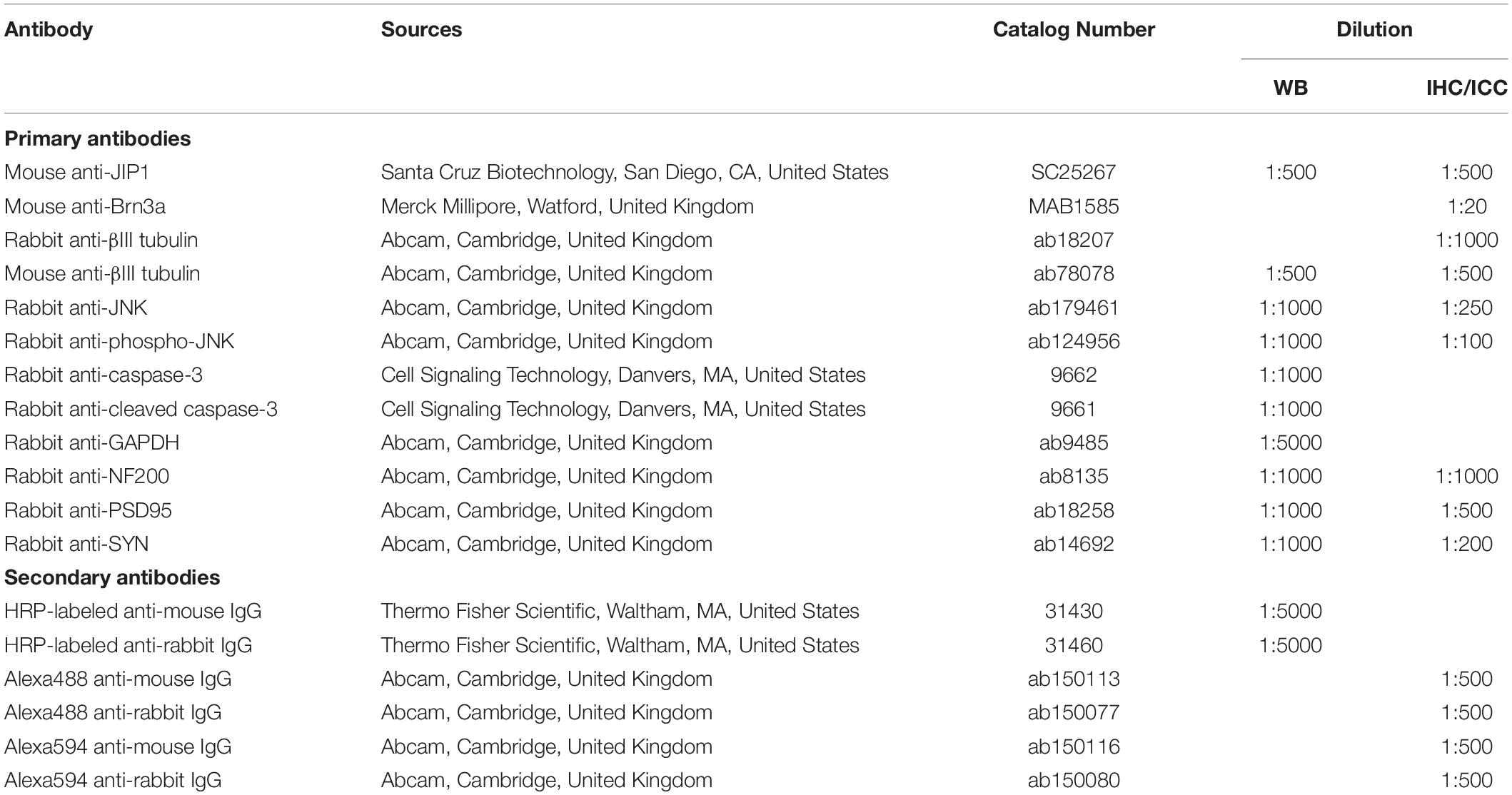Click the Antibody column header
The height and width of the screenshot is (795, 1512).
(x=49, y=30)
